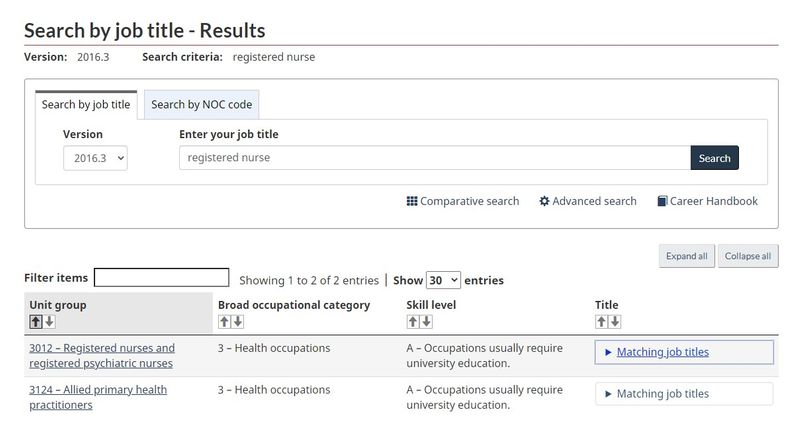This screenshot has width=800, height=429.
Task: Click the dark Search button
Action: click(x=714, y=158)
